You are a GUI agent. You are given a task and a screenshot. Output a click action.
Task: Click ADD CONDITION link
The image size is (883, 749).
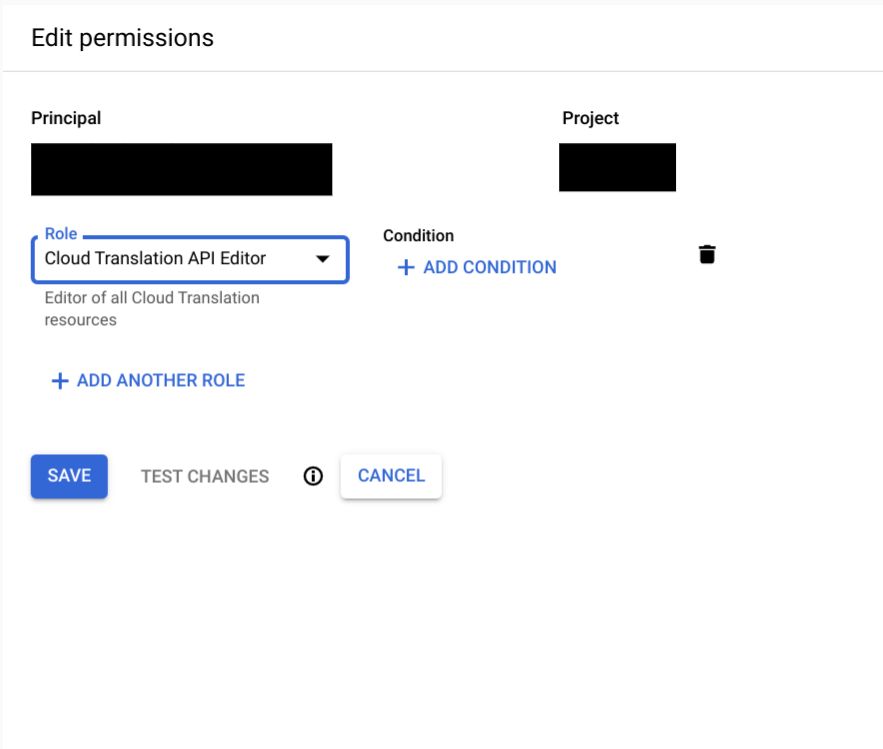coord(477,267)
